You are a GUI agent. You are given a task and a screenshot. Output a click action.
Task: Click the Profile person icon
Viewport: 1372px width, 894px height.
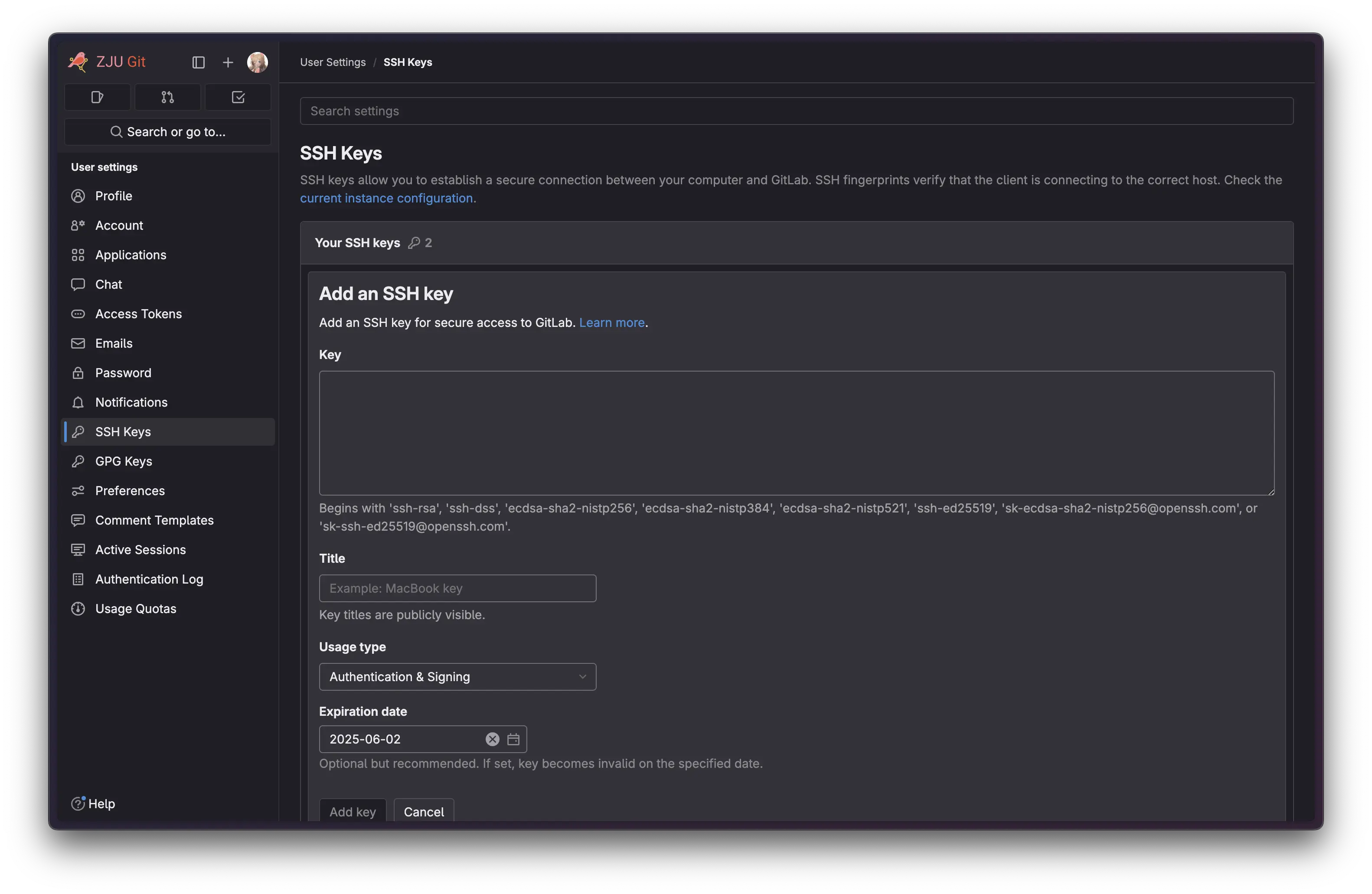(78, 196)
